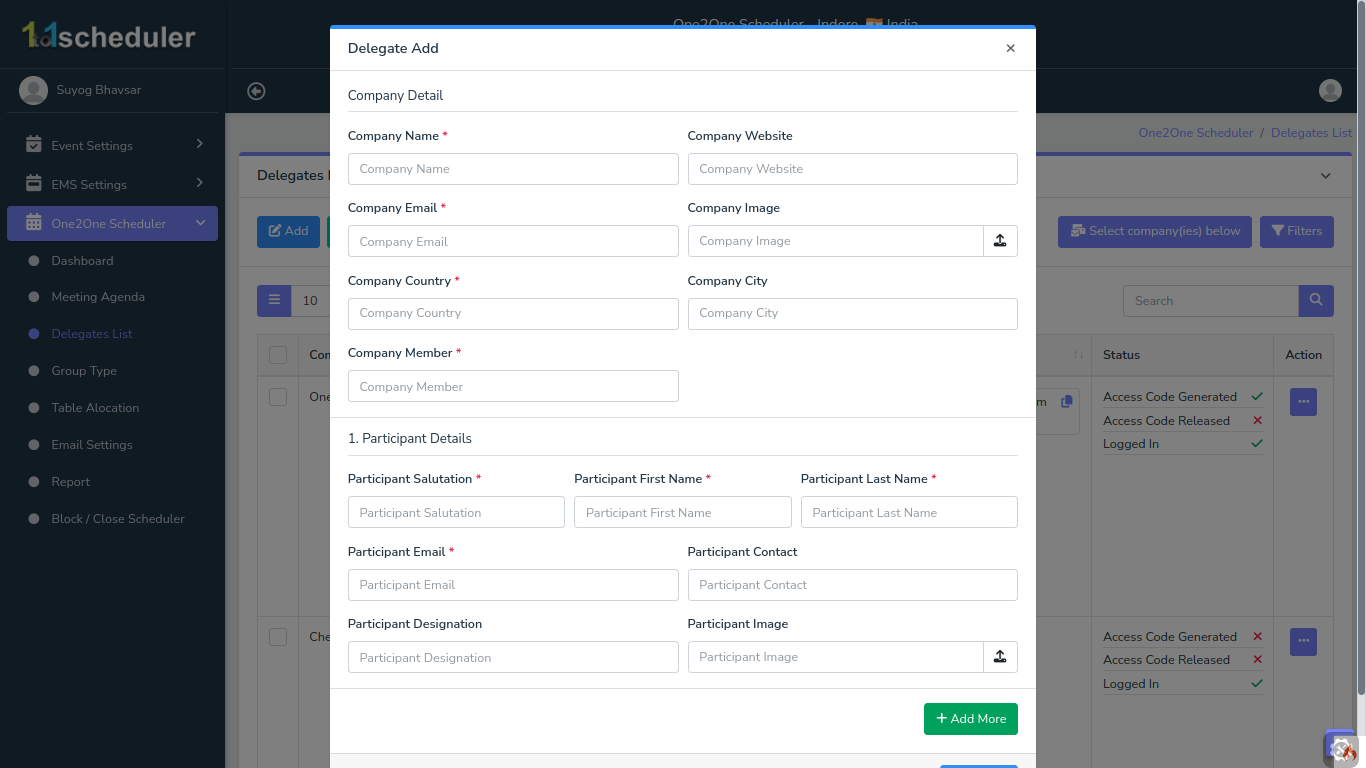This screenshot has width=1366, height=768.
Task: Click the list view icon beside page size
Action: point(274,300)
